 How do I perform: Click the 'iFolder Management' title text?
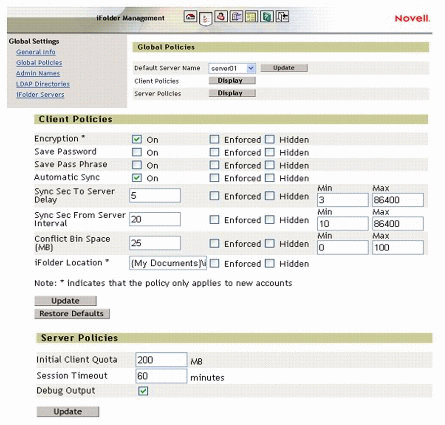pyautogui.click(x=130, y=18)
